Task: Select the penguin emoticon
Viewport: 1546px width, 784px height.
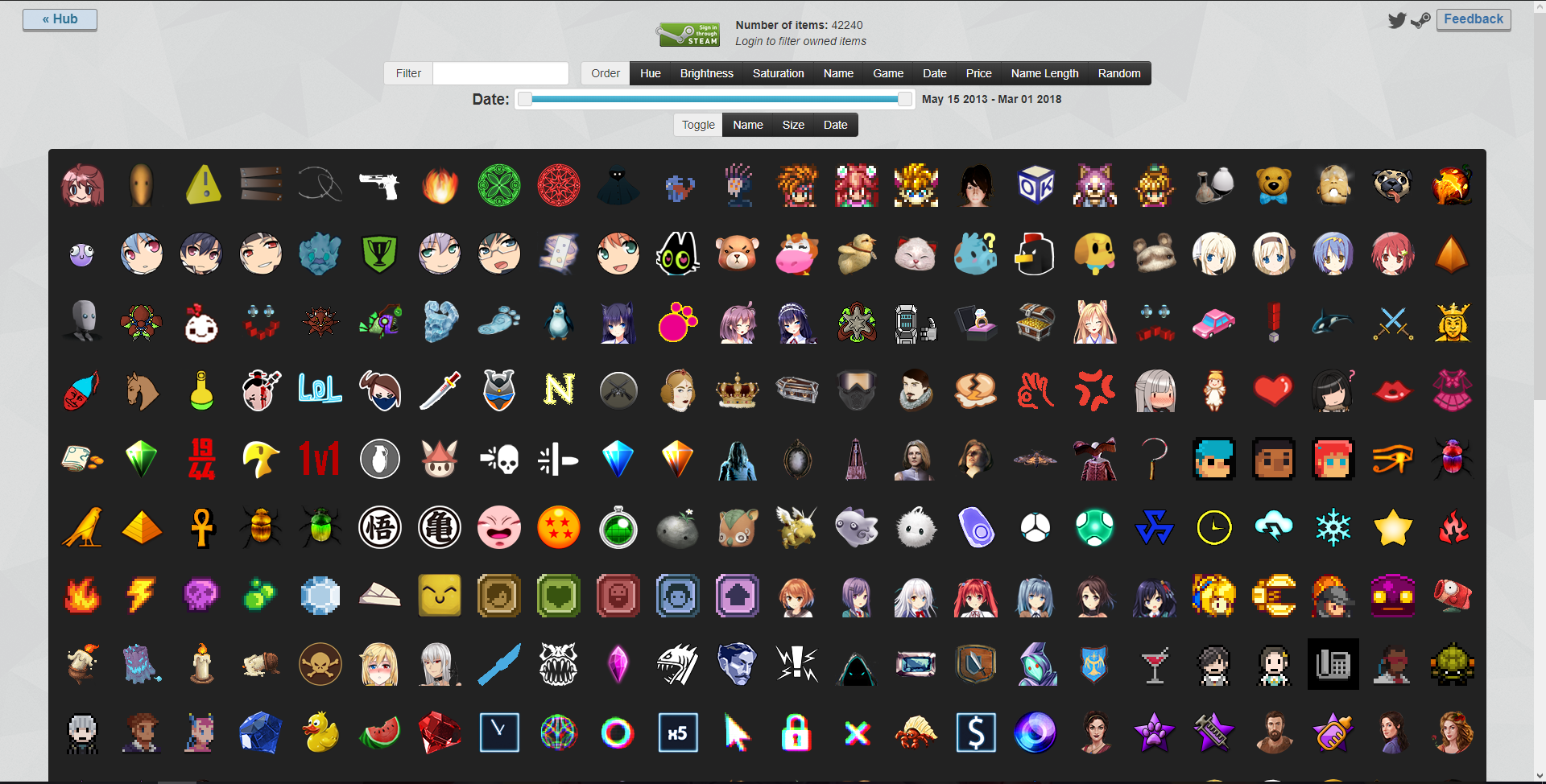Action: pyautogui.click(x=559, y=322)
